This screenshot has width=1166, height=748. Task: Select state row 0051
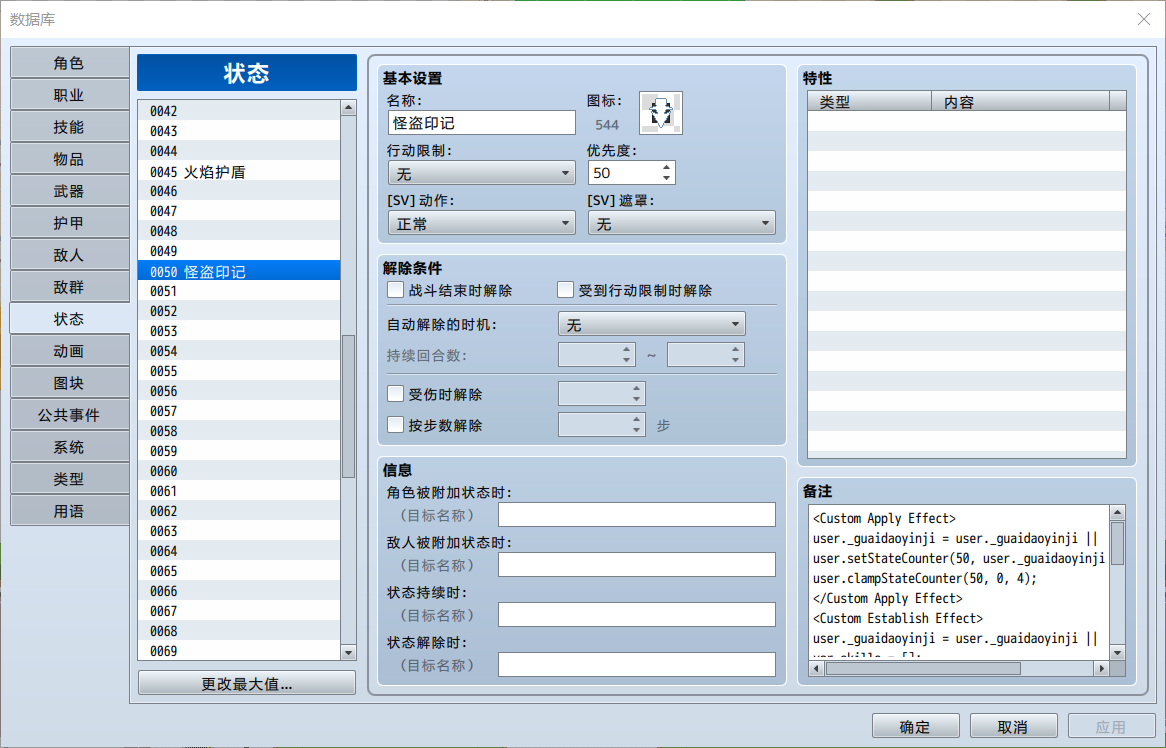pos(239,291)
